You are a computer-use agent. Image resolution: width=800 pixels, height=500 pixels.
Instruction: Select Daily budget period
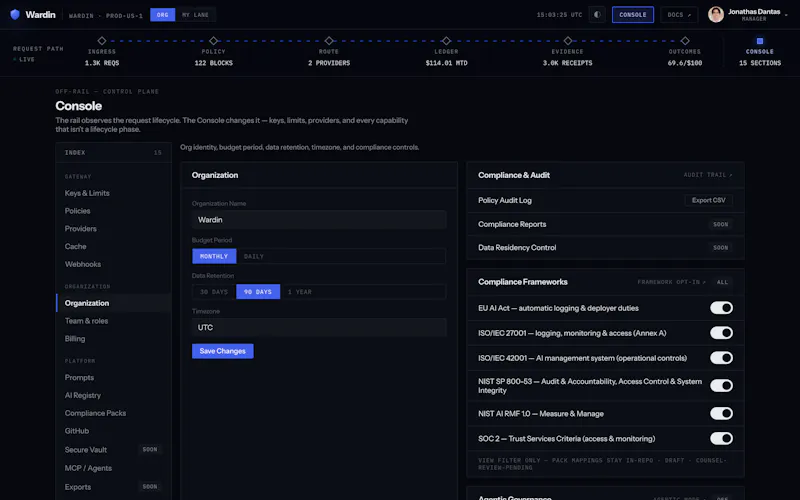254,256
